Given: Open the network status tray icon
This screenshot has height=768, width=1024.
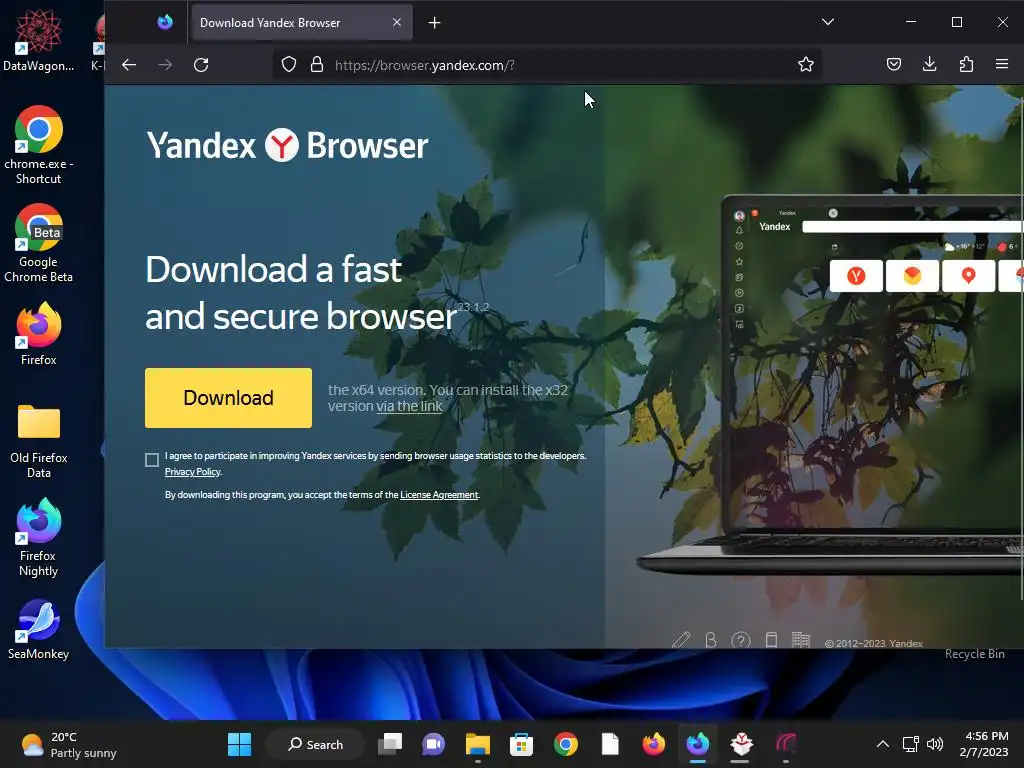Looking at the screenshot, I should [910, 744].
